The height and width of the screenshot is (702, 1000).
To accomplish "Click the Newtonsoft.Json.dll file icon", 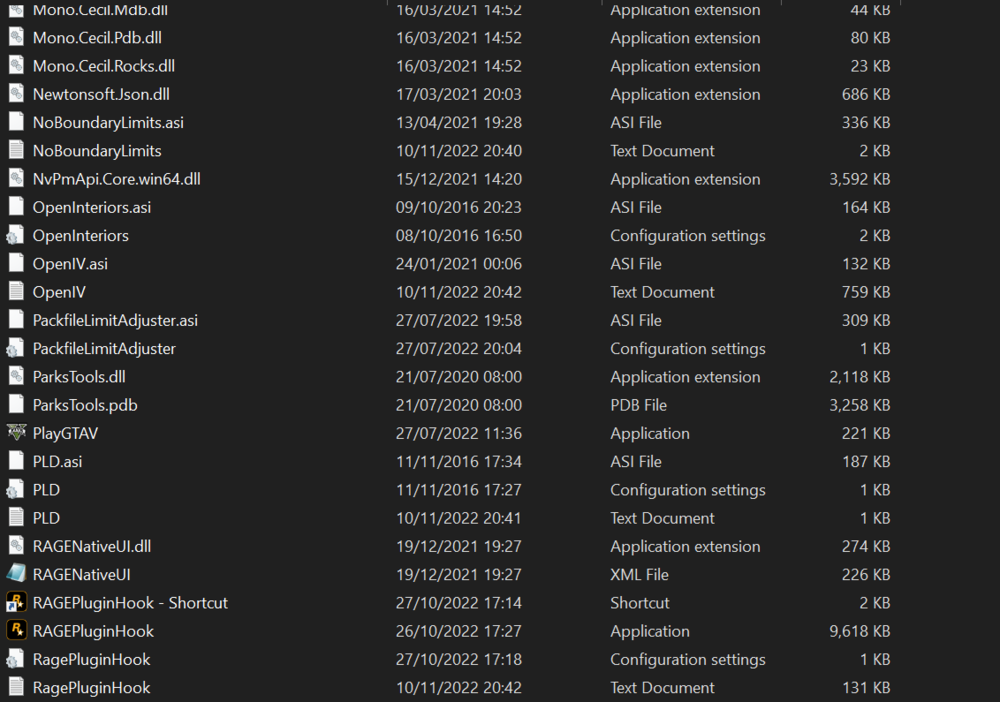I will (16, 94).
